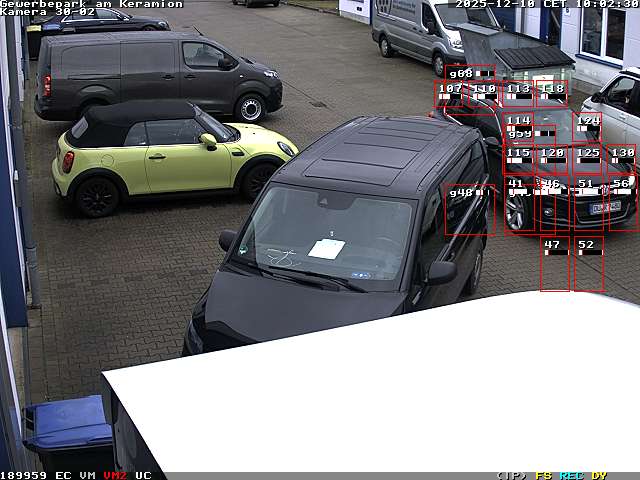Click the FS status indicator
Image resolution: width=640 pixels, height=480 pixels.
click(x=543, y=475)
